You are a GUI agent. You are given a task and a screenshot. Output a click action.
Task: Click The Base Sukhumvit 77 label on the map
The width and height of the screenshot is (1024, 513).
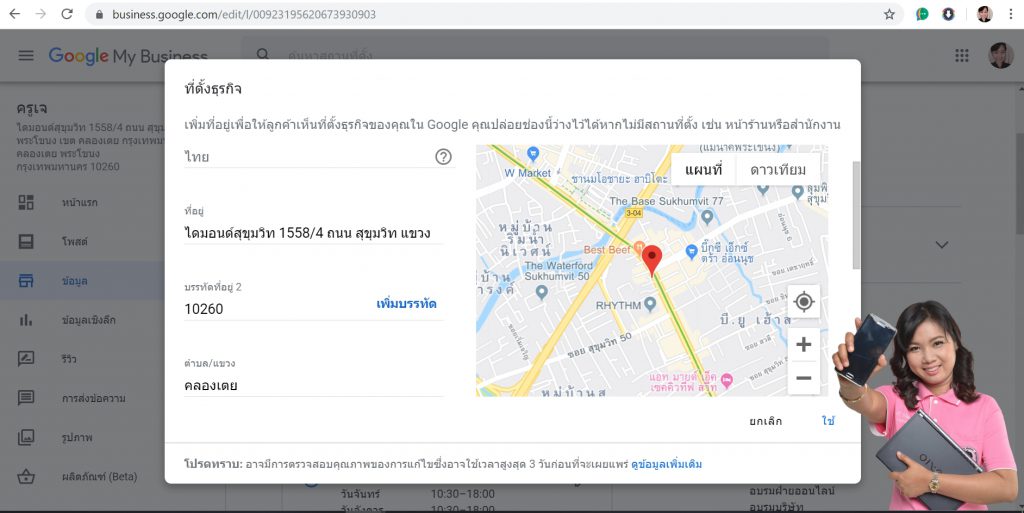666,201
